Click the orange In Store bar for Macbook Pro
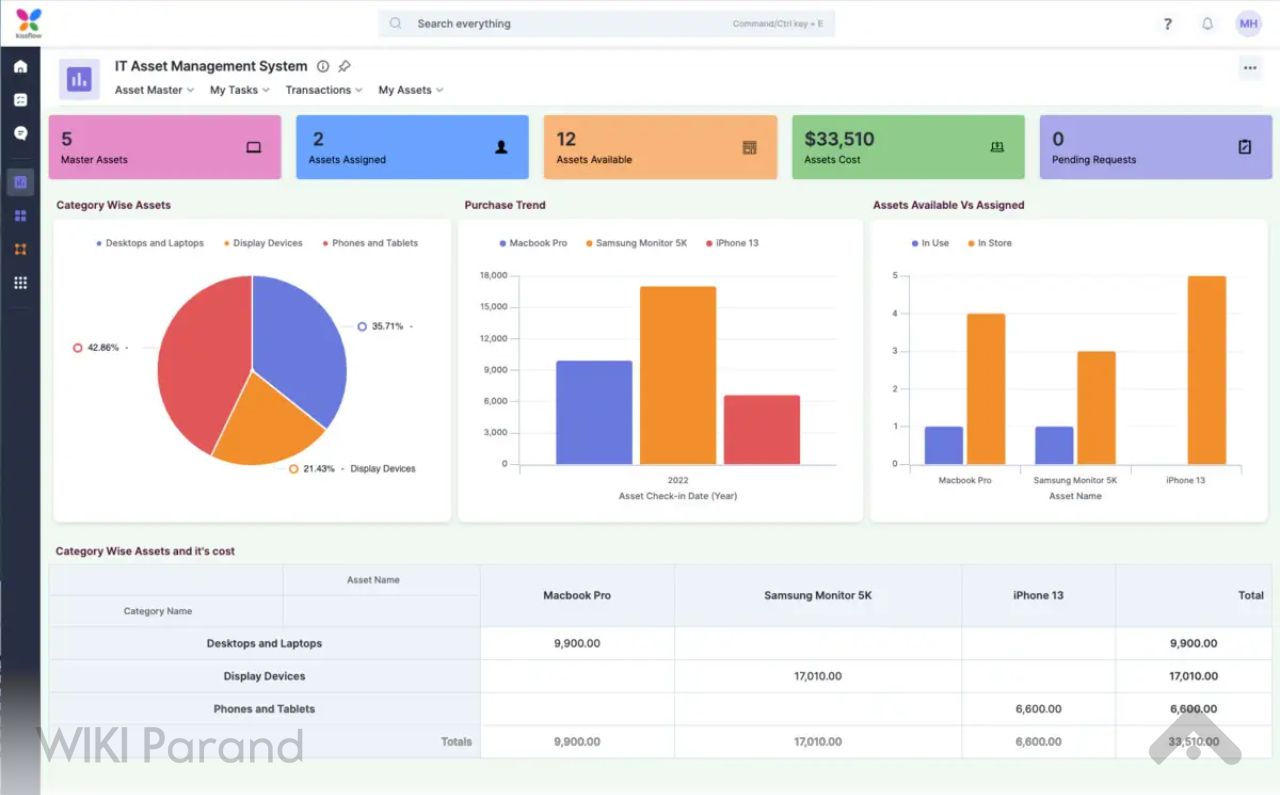Image resolution: width=1280 pixels, height=795 pixels. pyautogui.click(x=986, y=389)
